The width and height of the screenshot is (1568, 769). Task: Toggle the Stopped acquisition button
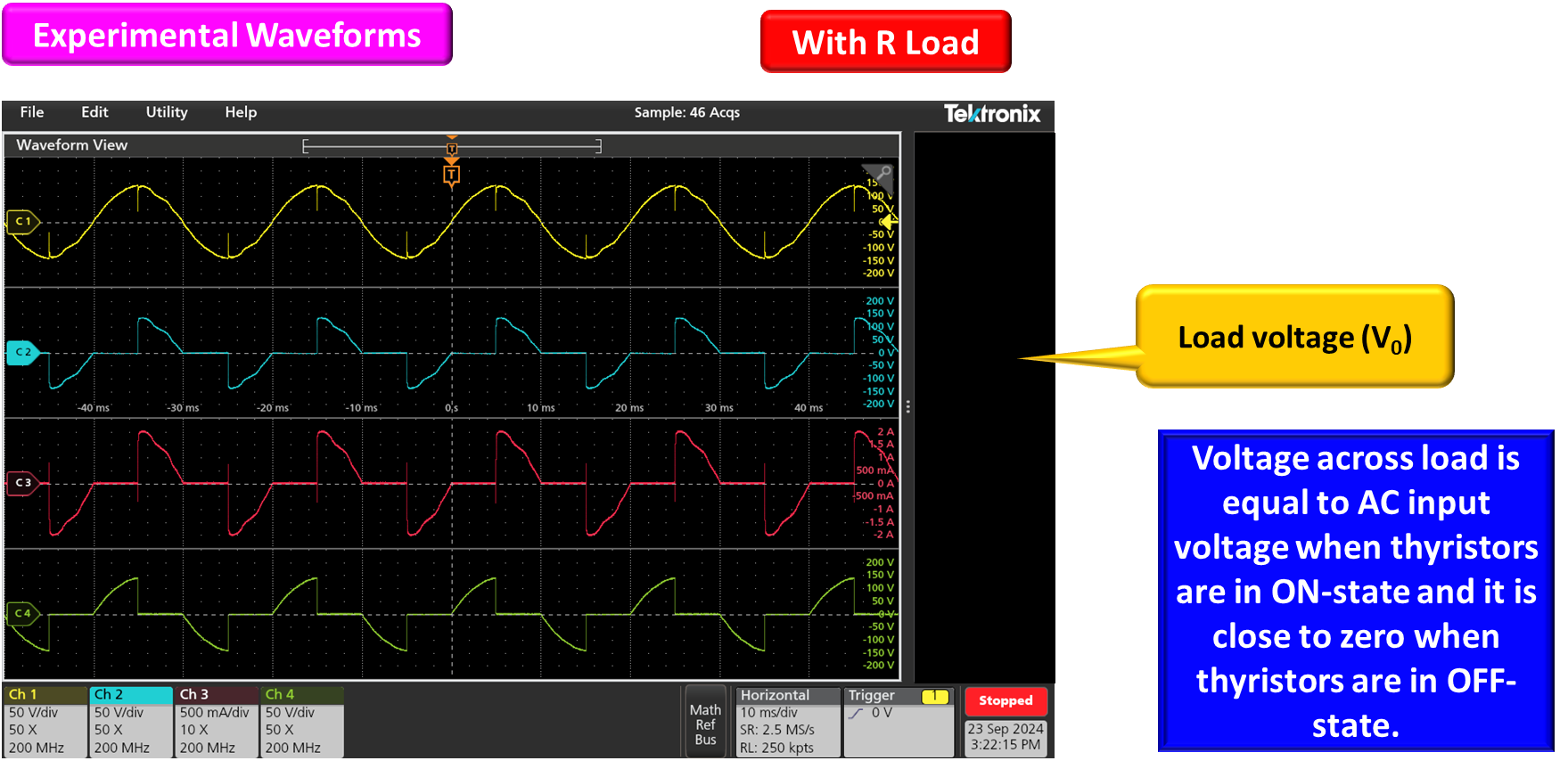click(x=1006, y=701)
